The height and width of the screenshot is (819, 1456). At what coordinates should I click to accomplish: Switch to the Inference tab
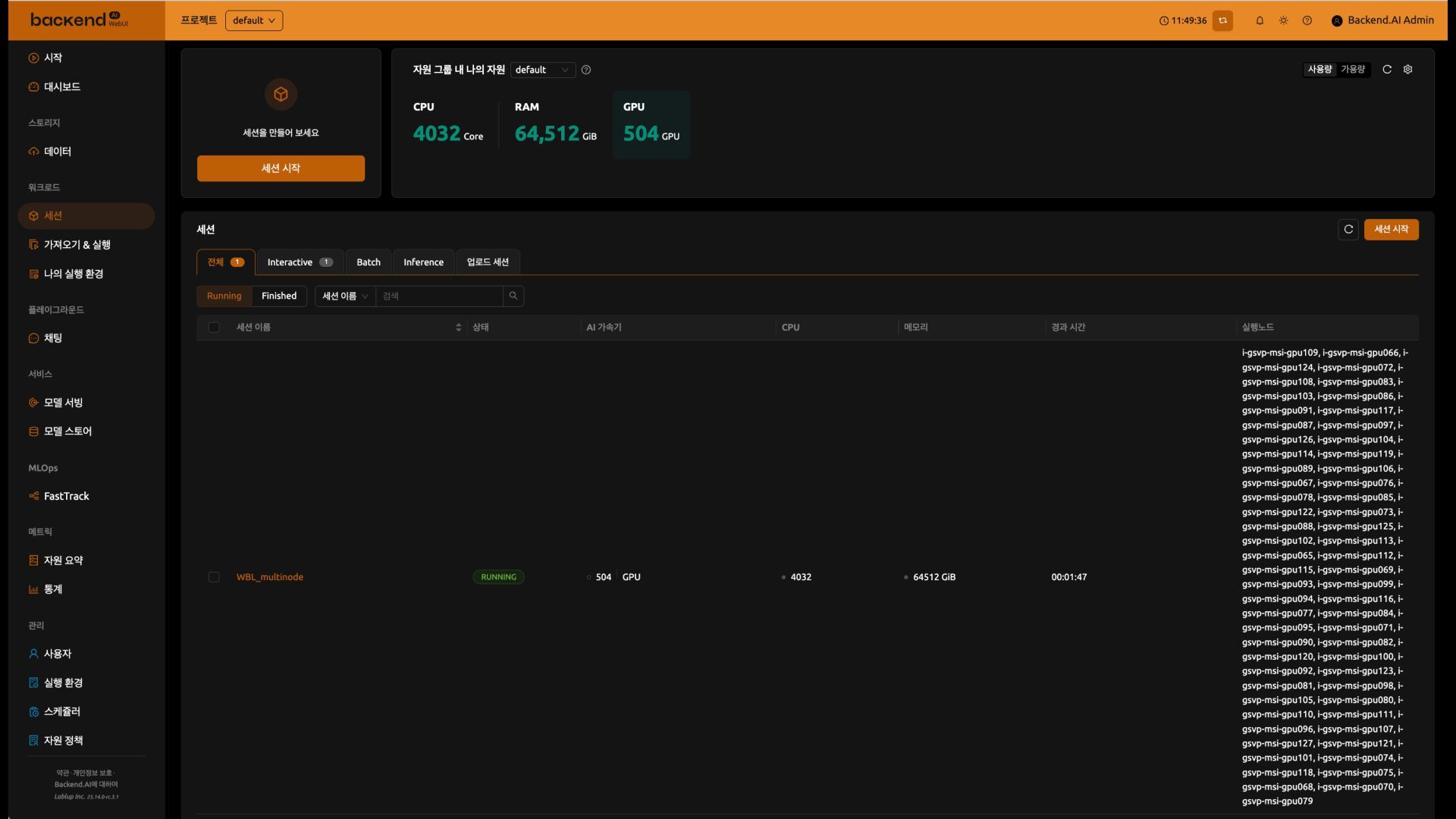click(423, 262)
